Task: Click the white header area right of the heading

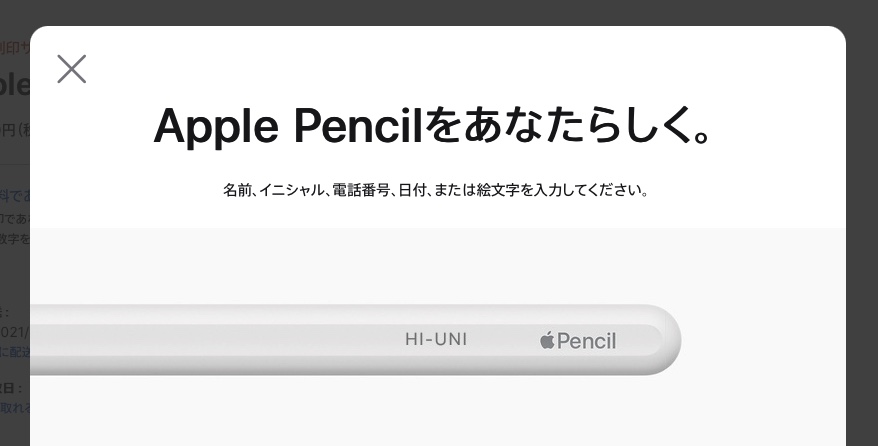Action: 780,125
